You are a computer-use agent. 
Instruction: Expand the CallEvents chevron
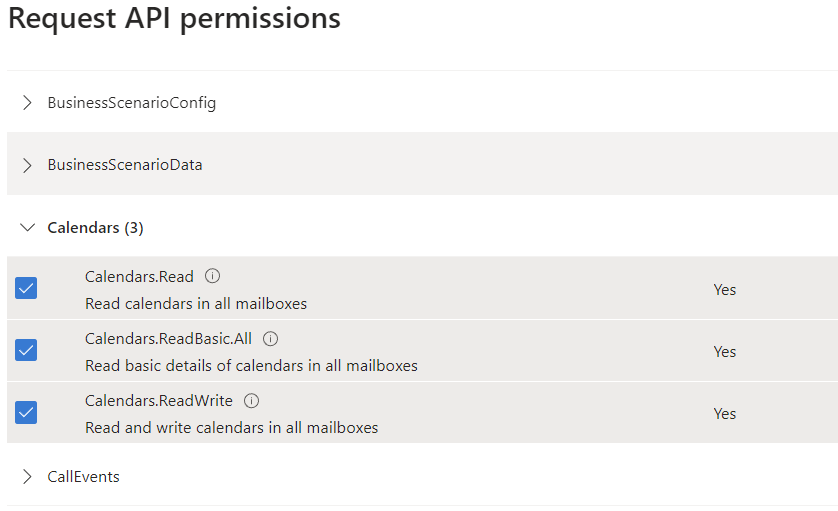click(27, 477)
